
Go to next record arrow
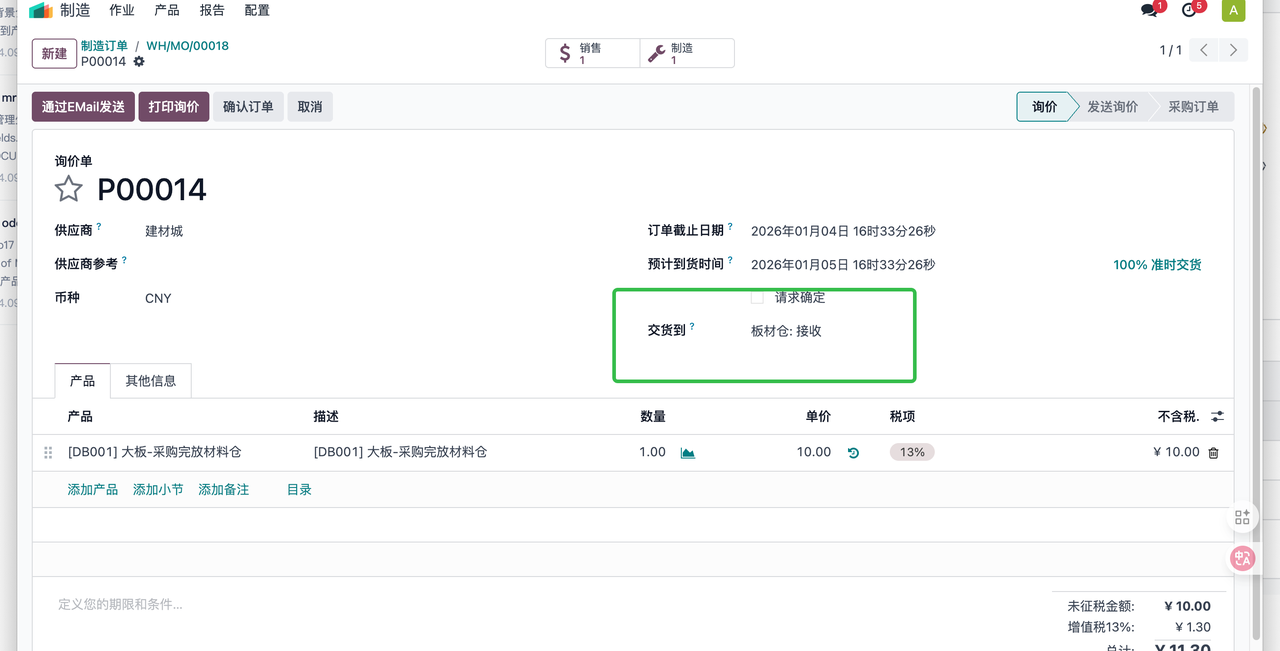click(x=1234, y=50)
